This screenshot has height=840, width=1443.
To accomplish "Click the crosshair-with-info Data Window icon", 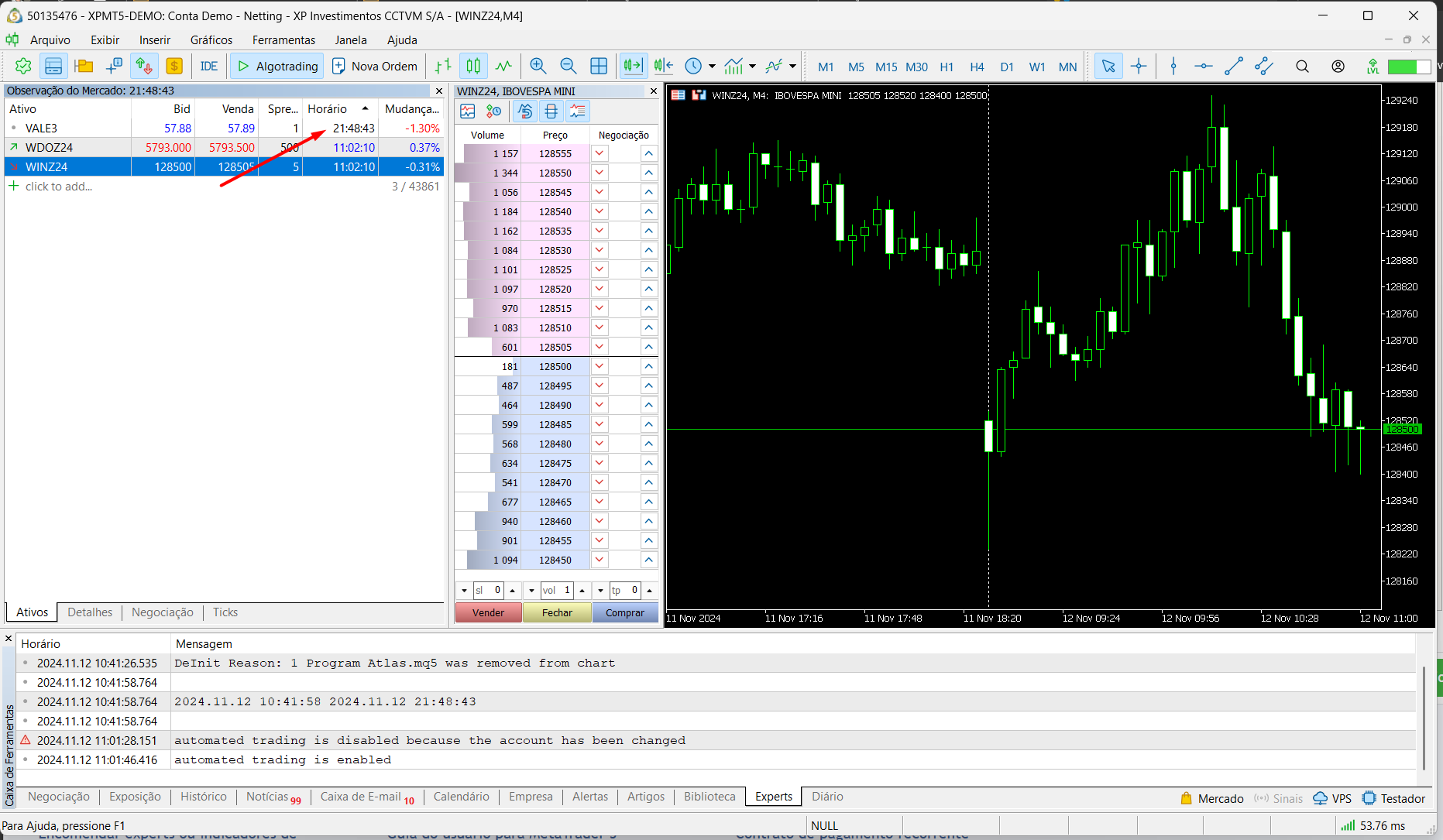I will [114, 67].
